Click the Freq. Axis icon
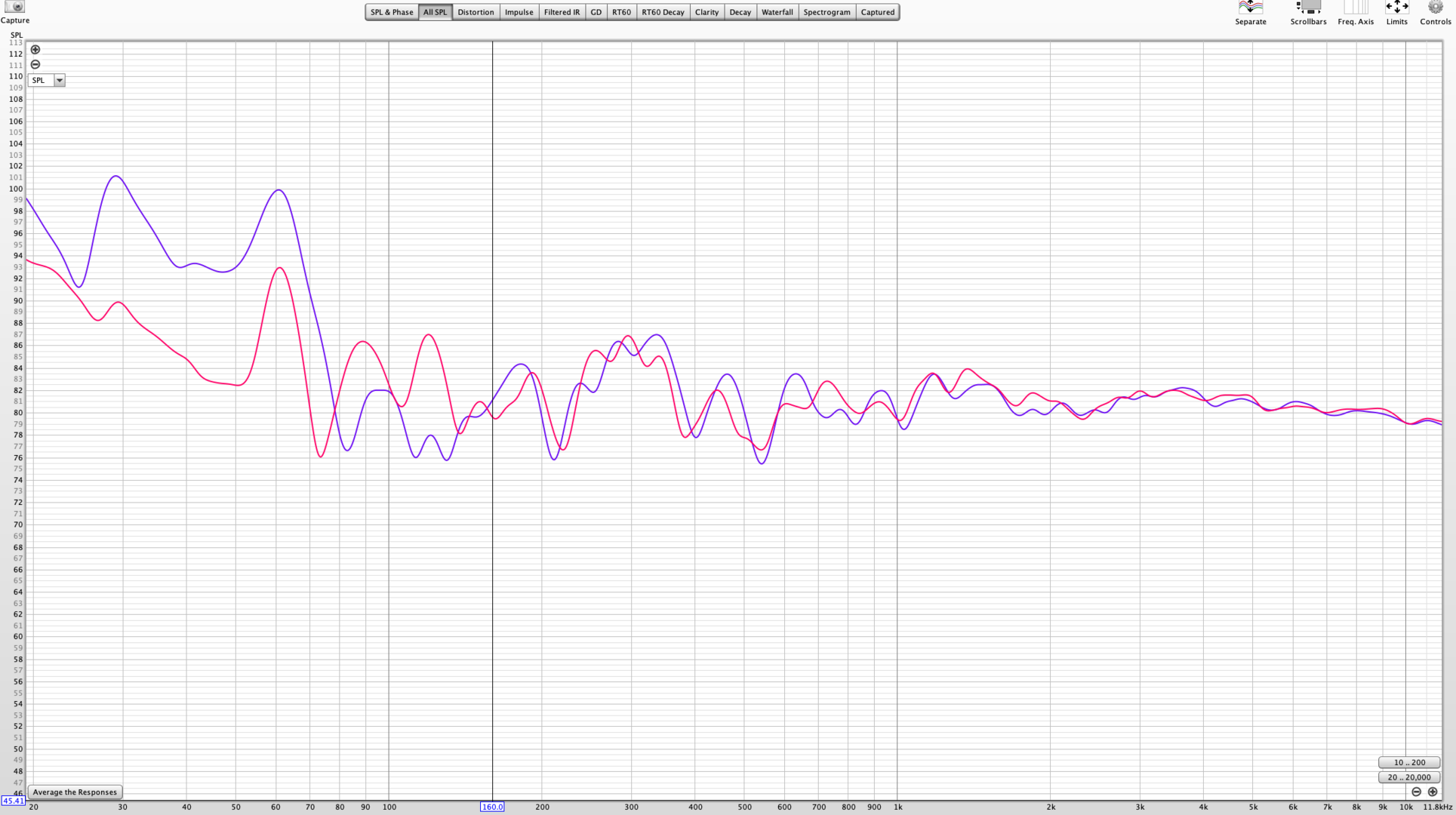Image resolution: width=1456 pixels, height=815 pixels. coord(1355,8)
